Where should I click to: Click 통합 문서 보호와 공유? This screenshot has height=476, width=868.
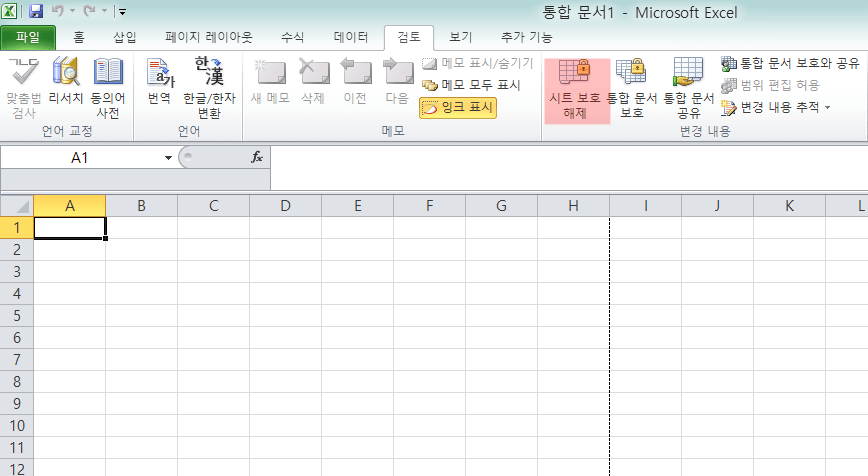click(x=790, y=63)
